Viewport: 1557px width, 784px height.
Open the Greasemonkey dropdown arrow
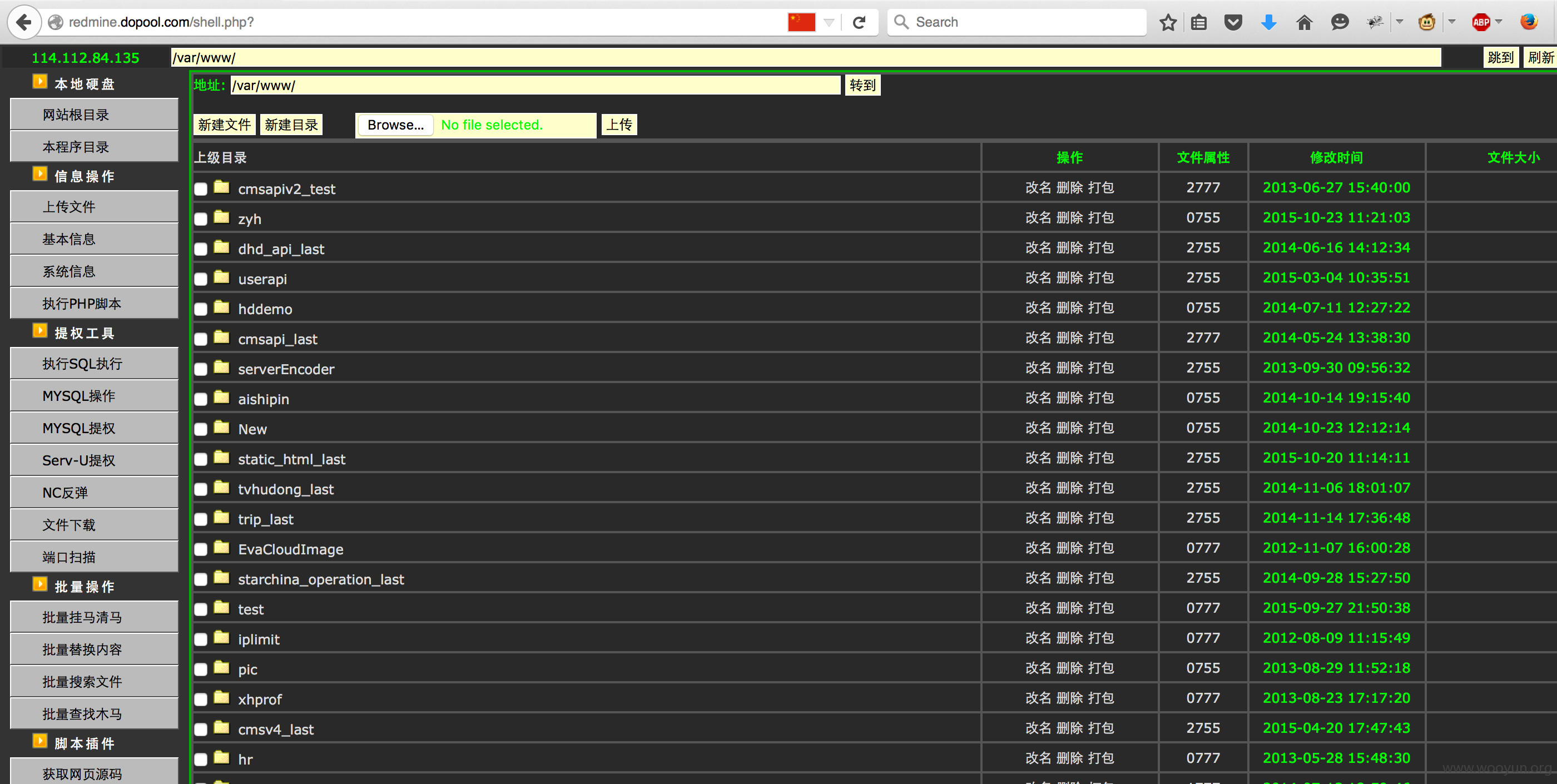click(x=1452, y=22)
